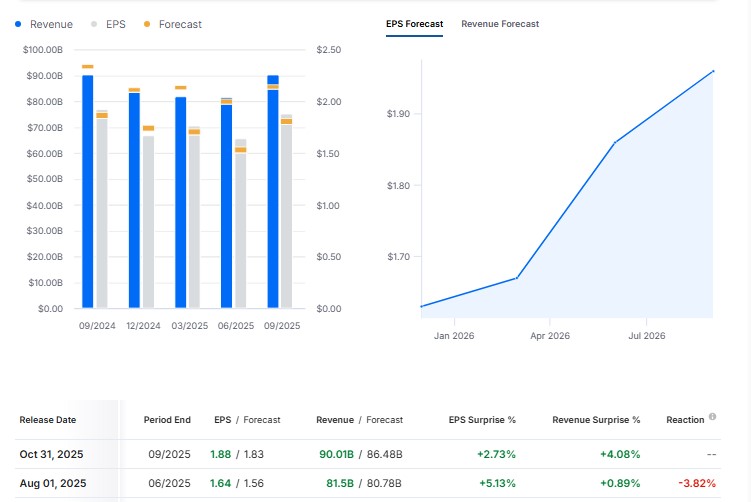751x502 pixels.
Task: Click the Revenue Surprise % column header
Action: [x=595, y=420]
